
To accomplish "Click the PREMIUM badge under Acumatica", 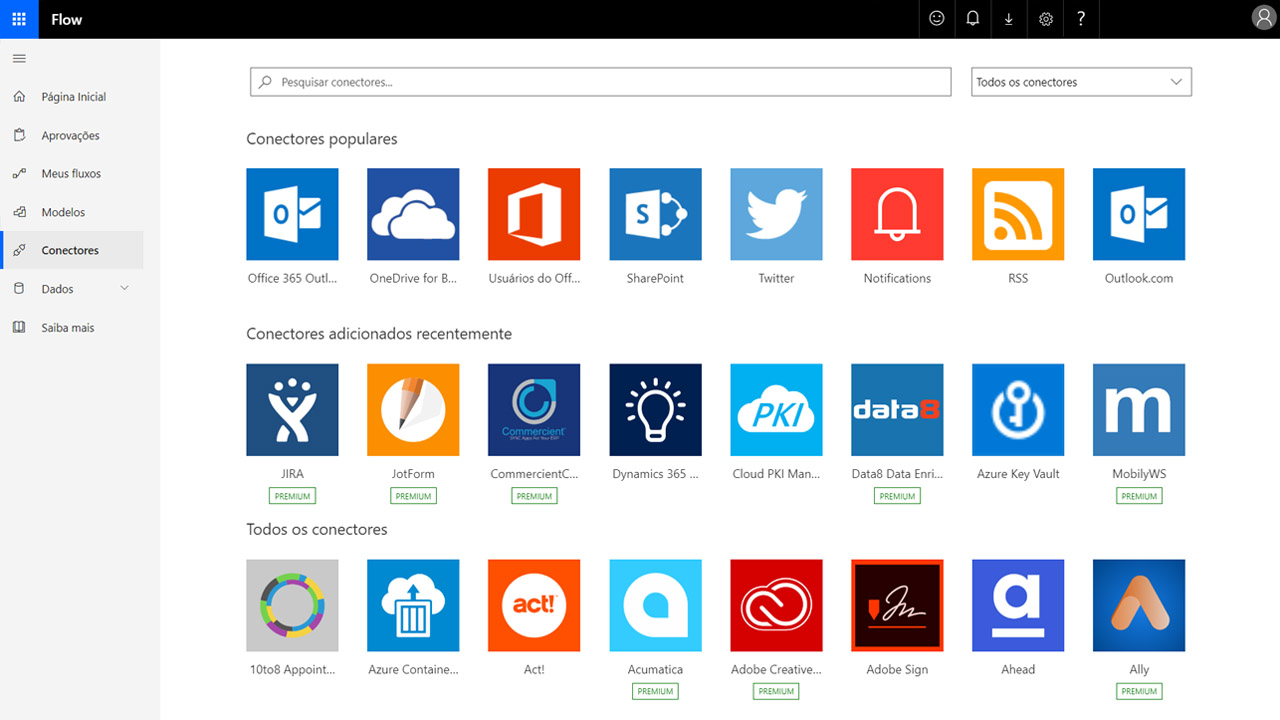I will click(x=655, y=691).
